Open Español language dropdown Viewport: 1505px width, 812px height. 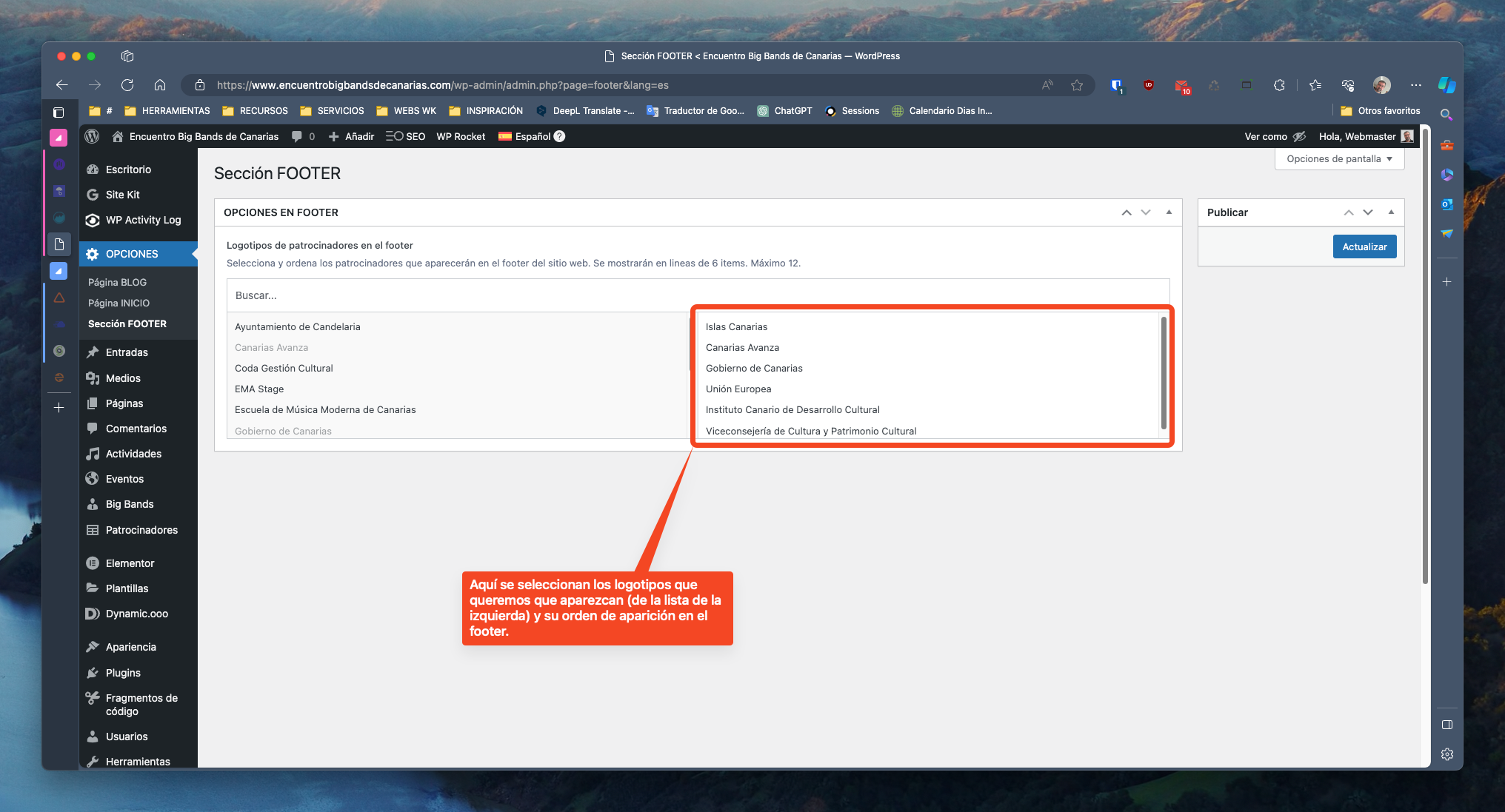coord(531,136)
